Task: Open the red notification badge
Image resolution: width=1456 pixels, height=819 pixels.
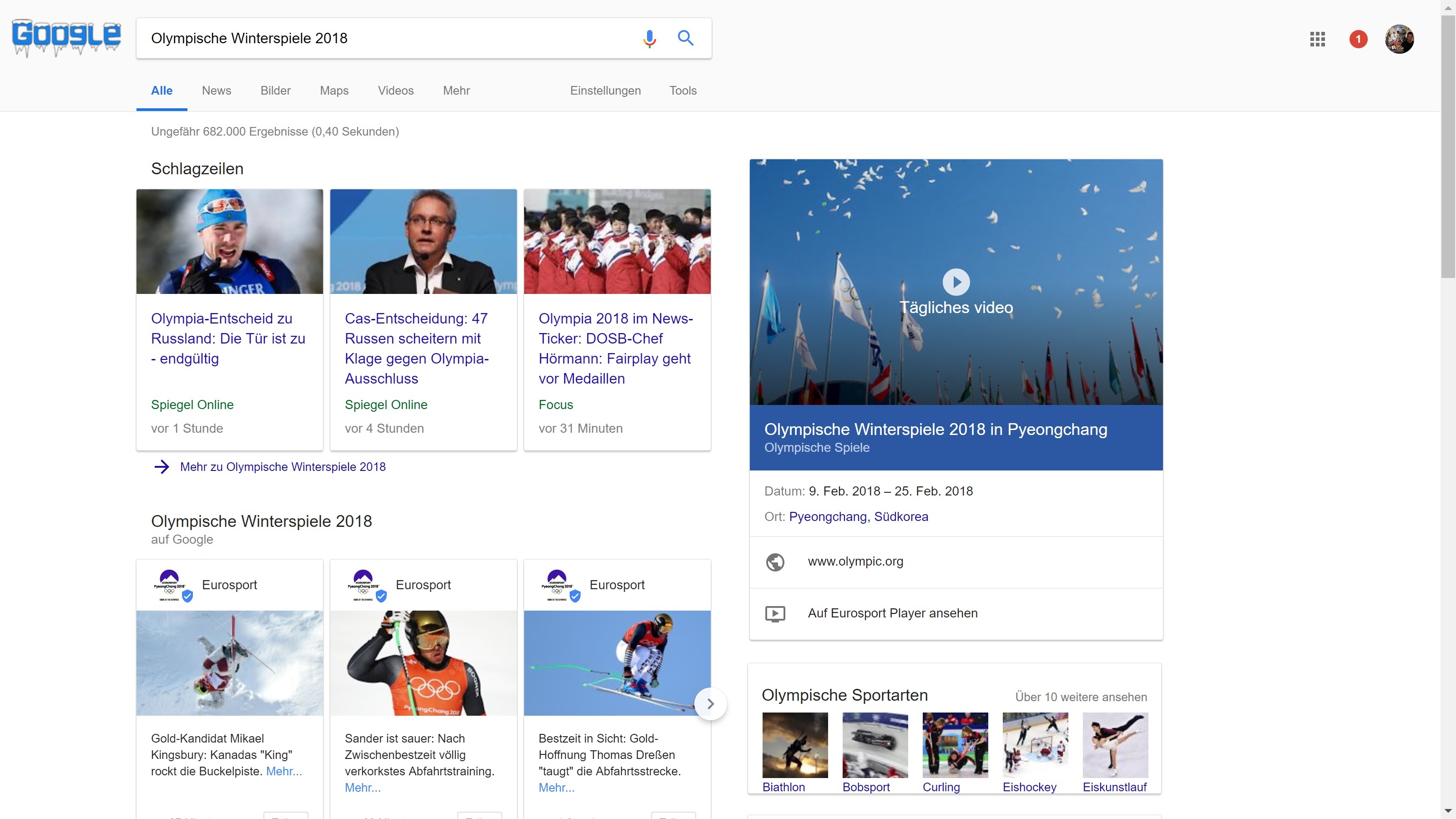Action: point(1358,39)
